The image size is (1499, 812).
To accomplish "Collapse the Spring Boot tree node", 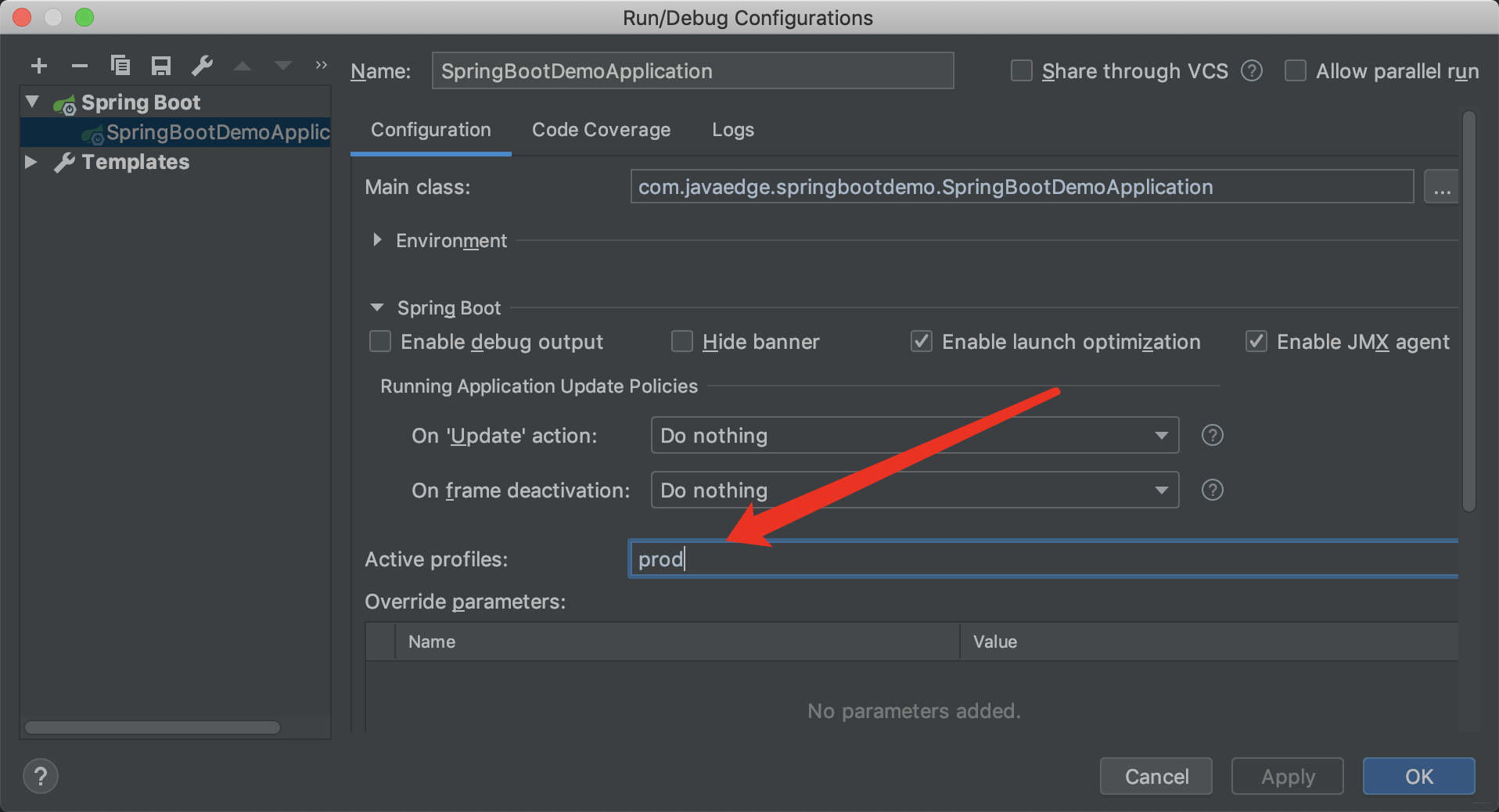I will pyautogui.click(x=32, y=102).
